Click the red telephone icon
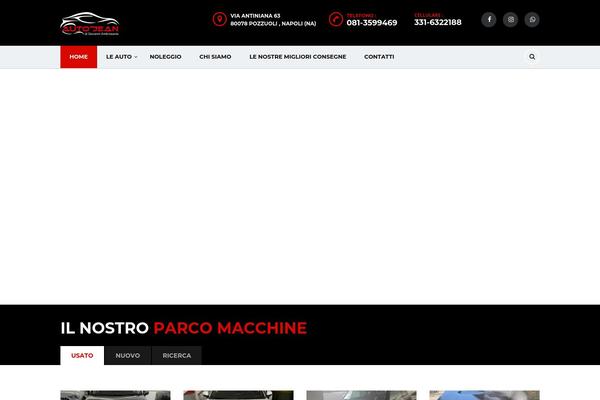Screen dimensions: 600x400 coord(336,19)
